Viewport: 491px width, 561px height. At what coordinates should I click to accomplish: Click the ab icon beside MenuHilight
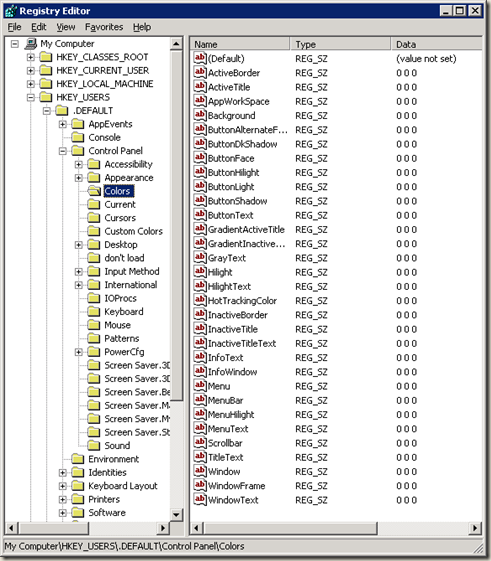pyautogui.click(x=200, y=414)
